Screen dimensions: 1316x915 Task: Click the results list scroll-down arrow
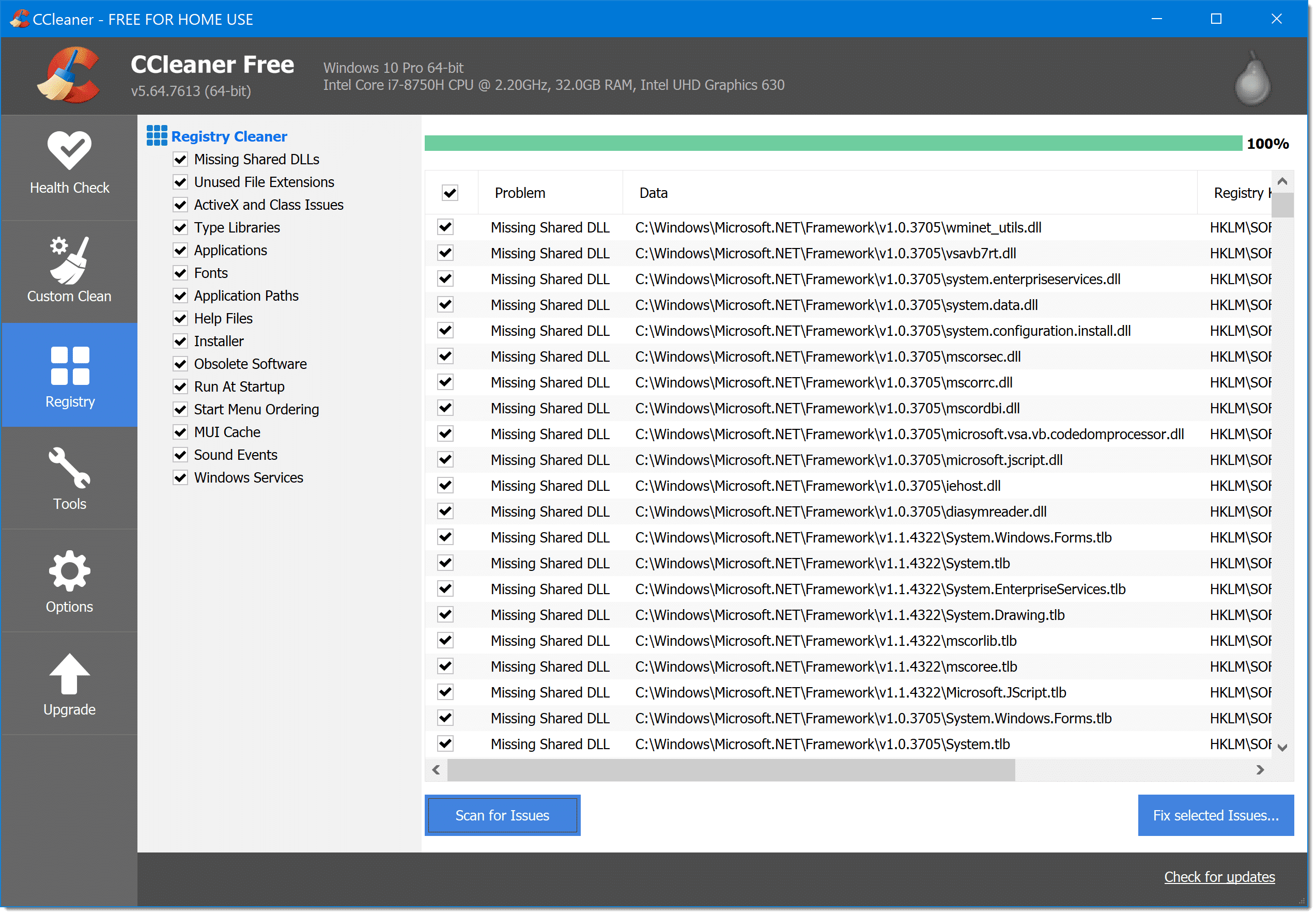point(1282,748)
